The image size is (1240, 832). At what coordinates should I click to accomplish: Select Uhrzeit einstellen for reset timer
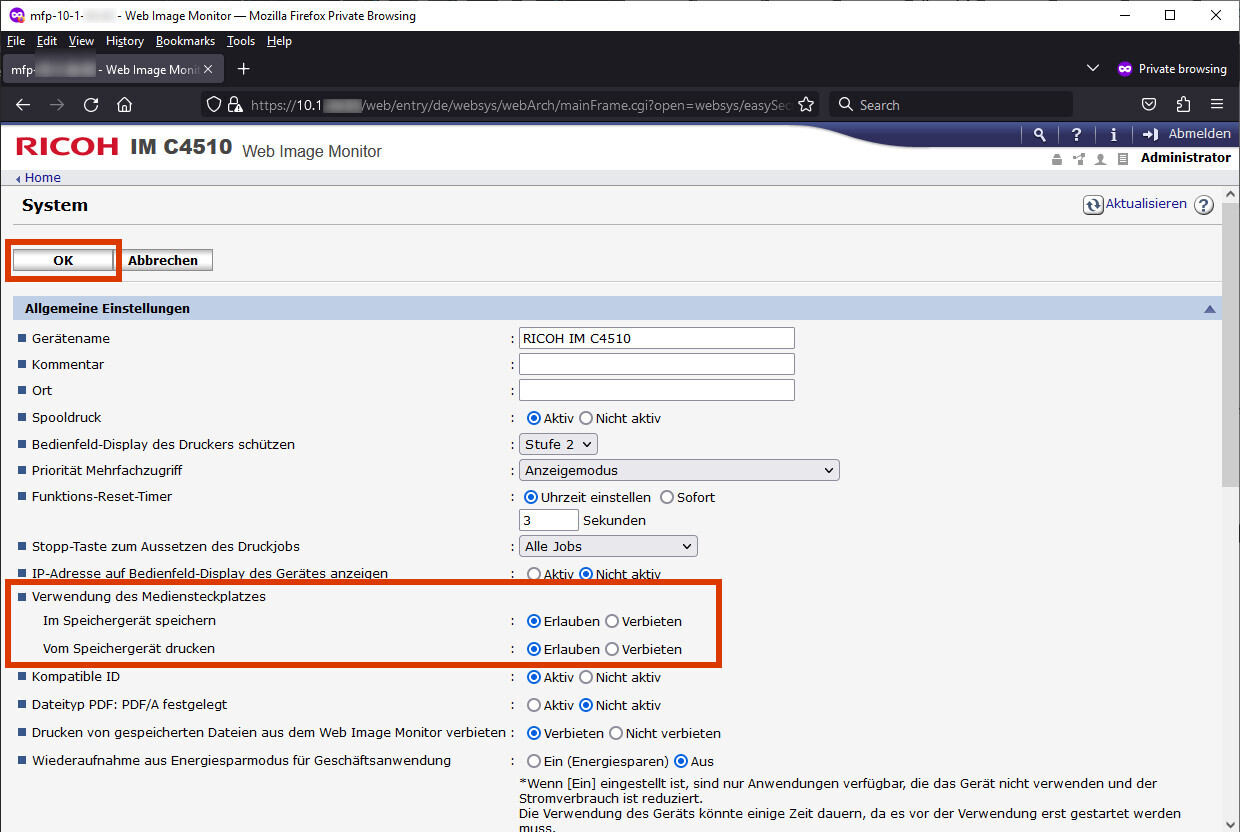pyautogui.click(x=531, y=497)
